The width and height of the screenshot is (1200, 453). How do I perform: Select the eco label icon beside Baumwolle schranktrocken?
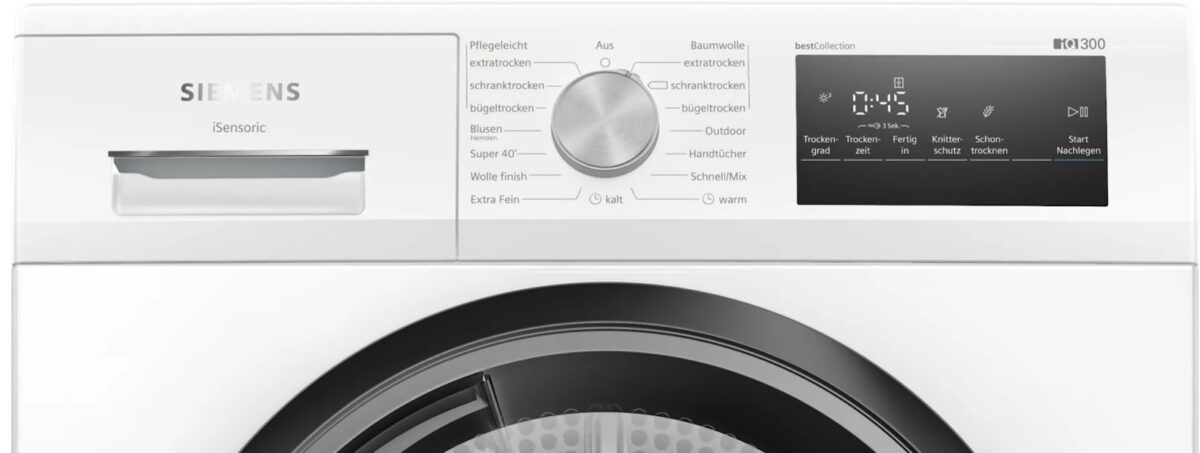coord(657,86)
